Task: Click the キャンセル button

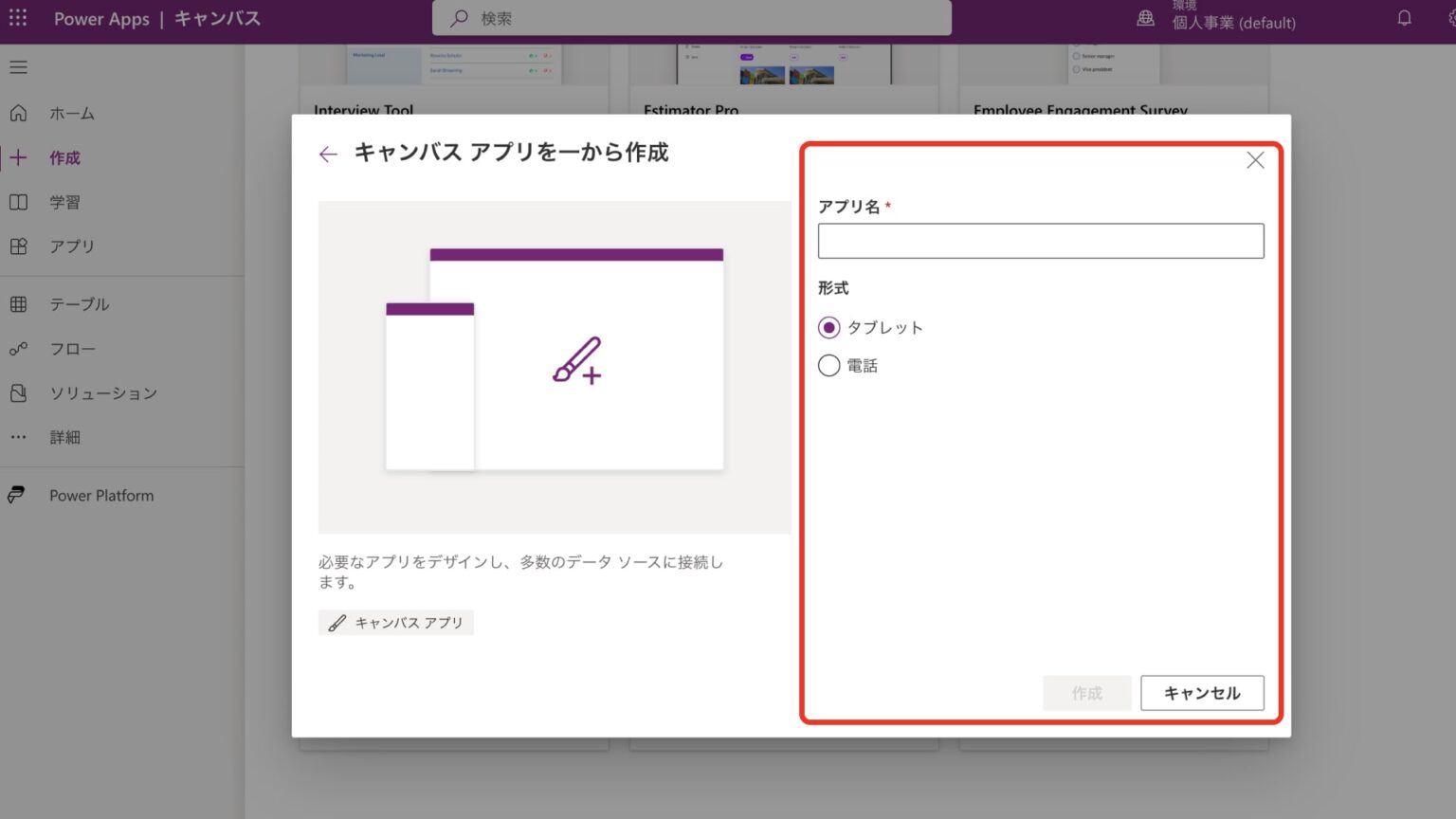Action: pyautogui.click(x=1202, y=693)
